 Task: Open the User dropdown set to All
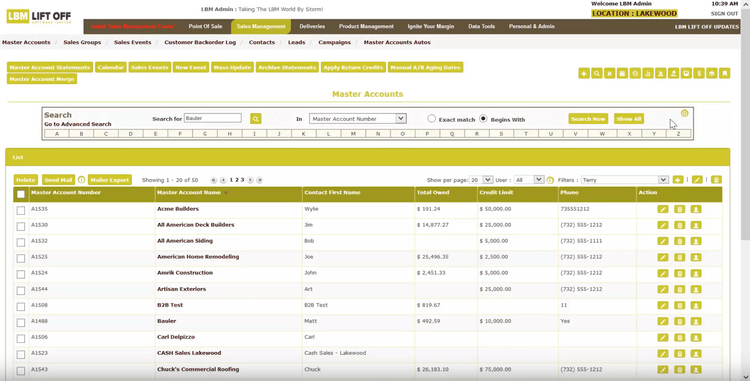click(x=529, y=180)
